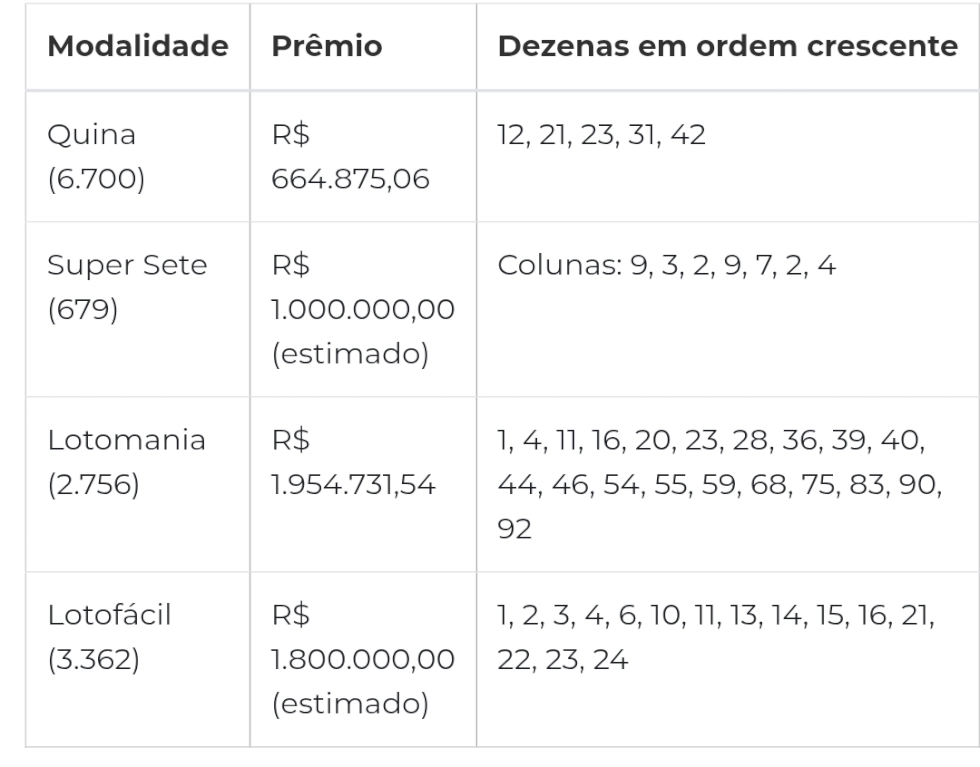The image size is (980, 767).
Task: Click the Super Sete R$ 1.000.000,00 estimated prize
Action: click(363, 309)
